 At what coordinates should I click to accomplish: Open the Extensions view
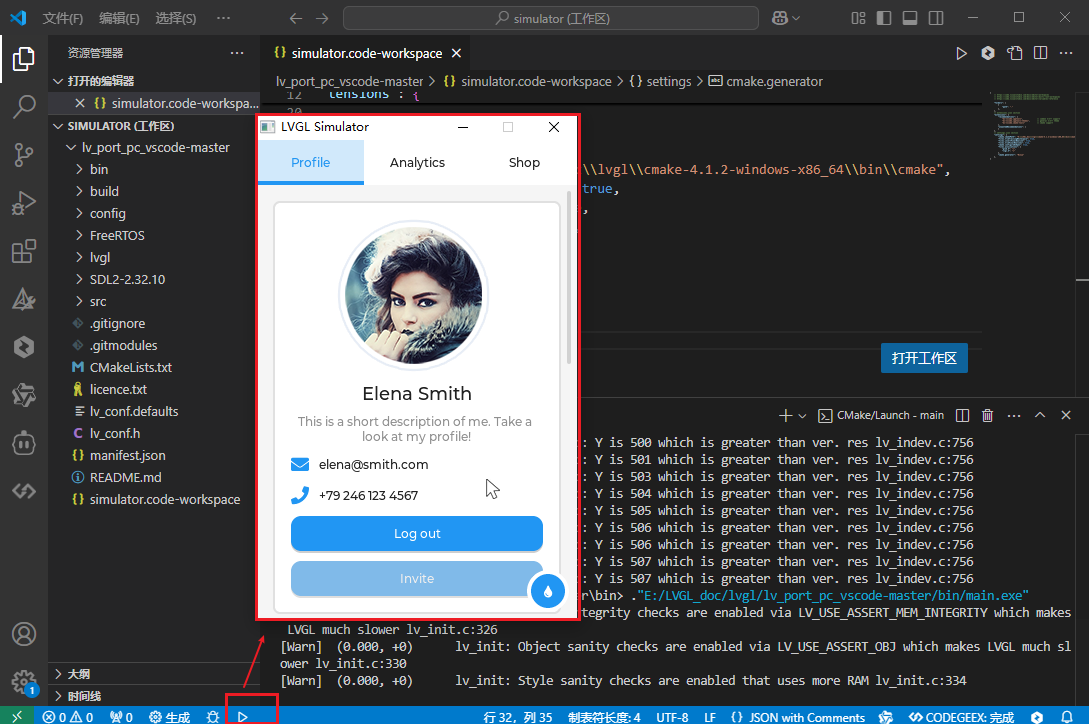pos(24,251)
